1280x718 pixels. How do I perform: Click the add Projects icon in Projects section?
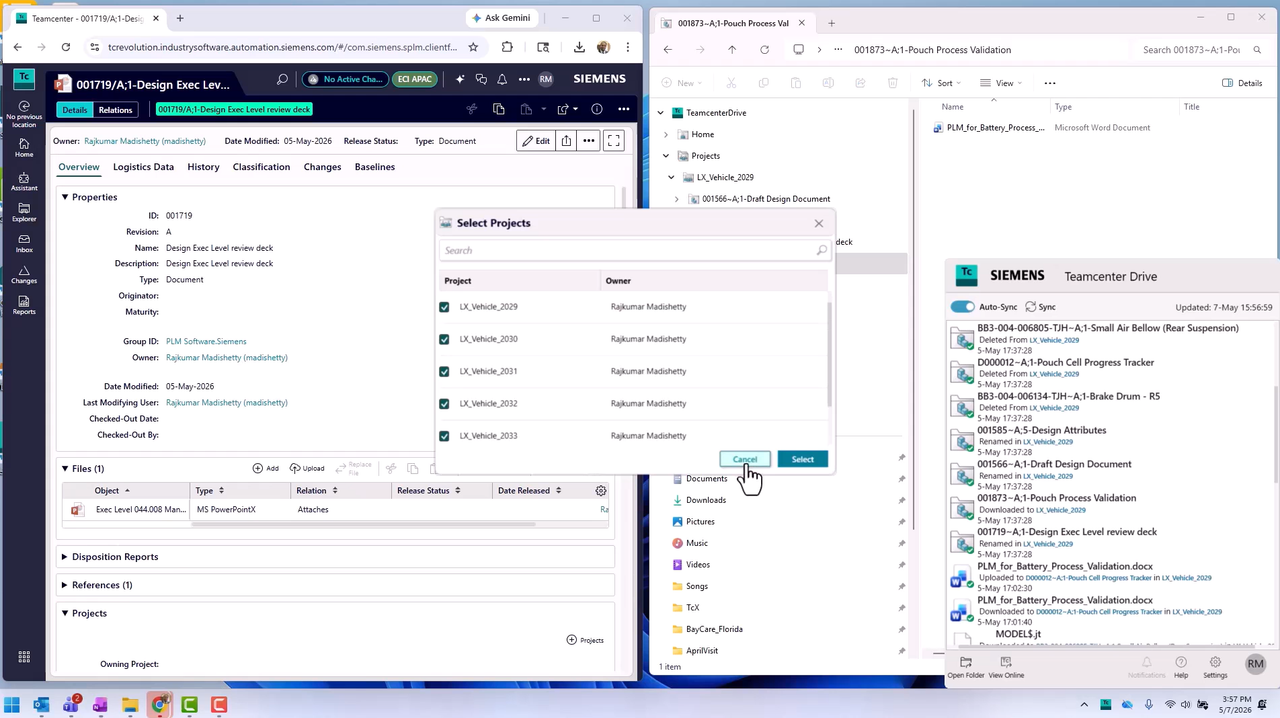(x=585, y=640)
